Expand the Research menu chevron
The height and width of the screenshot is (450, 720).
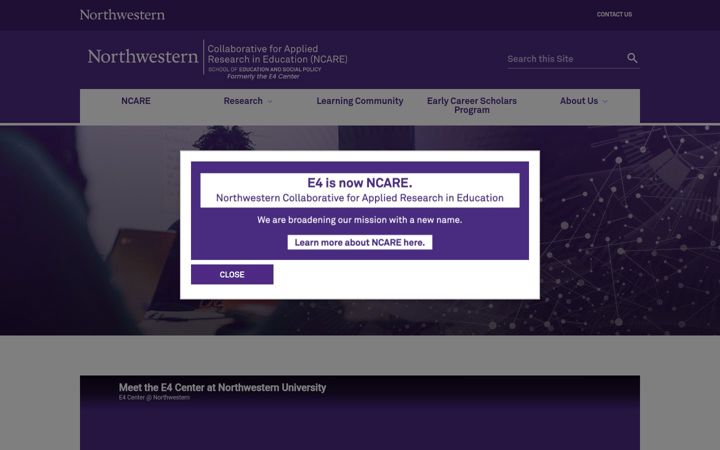click(270, 101)
